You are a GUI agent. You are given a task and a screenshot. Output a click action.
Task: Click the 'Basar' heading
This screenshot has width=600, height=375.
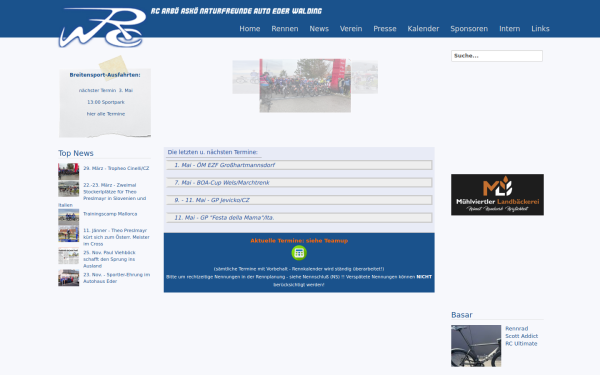click(462, 315)
